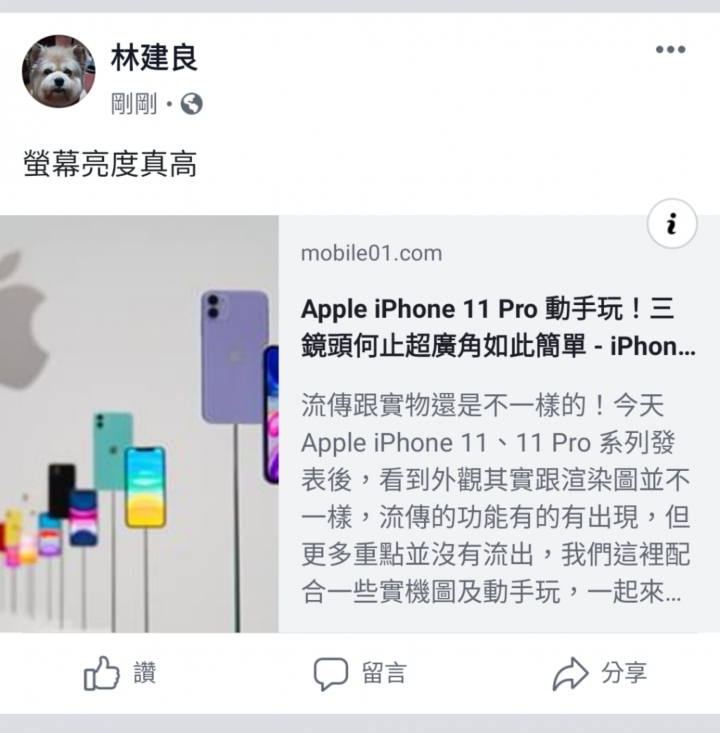Click the post text 螢幕亮度真高
This screenshot has height=733, width=720.
110,165
